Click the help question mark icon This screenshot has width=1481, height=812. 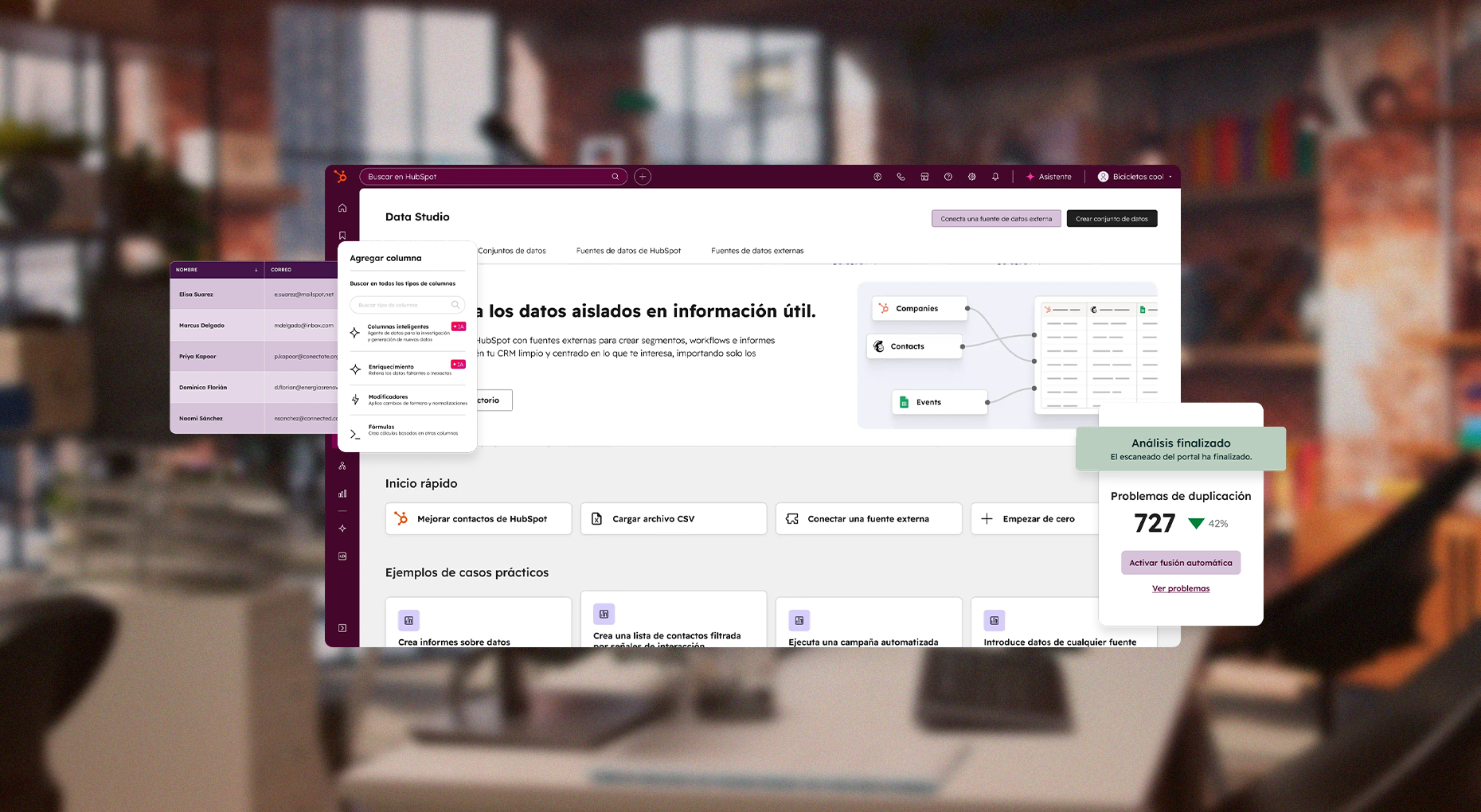[x=948, y=177]
